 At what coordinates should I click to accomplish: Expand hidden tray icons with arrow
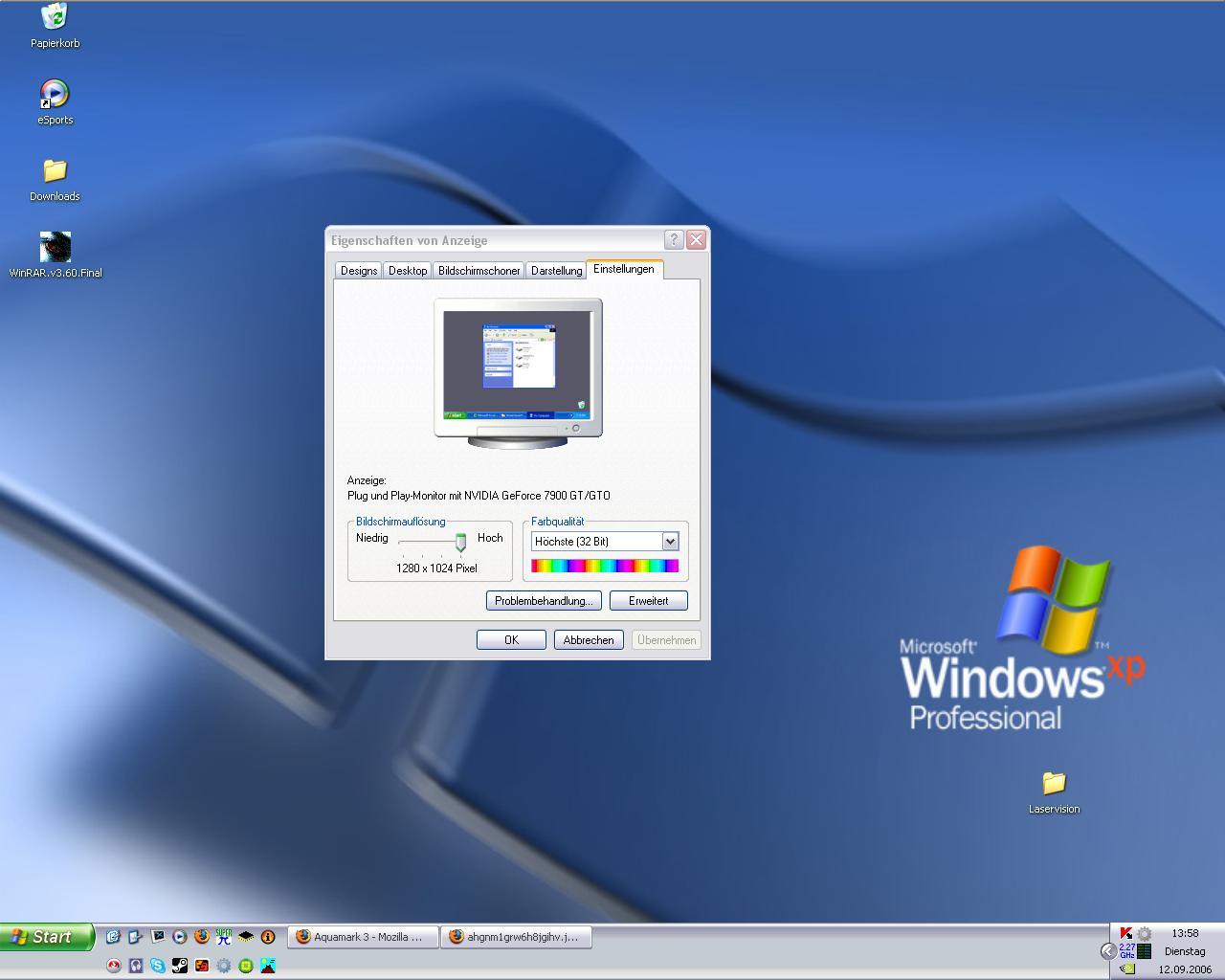[1109, 951]
